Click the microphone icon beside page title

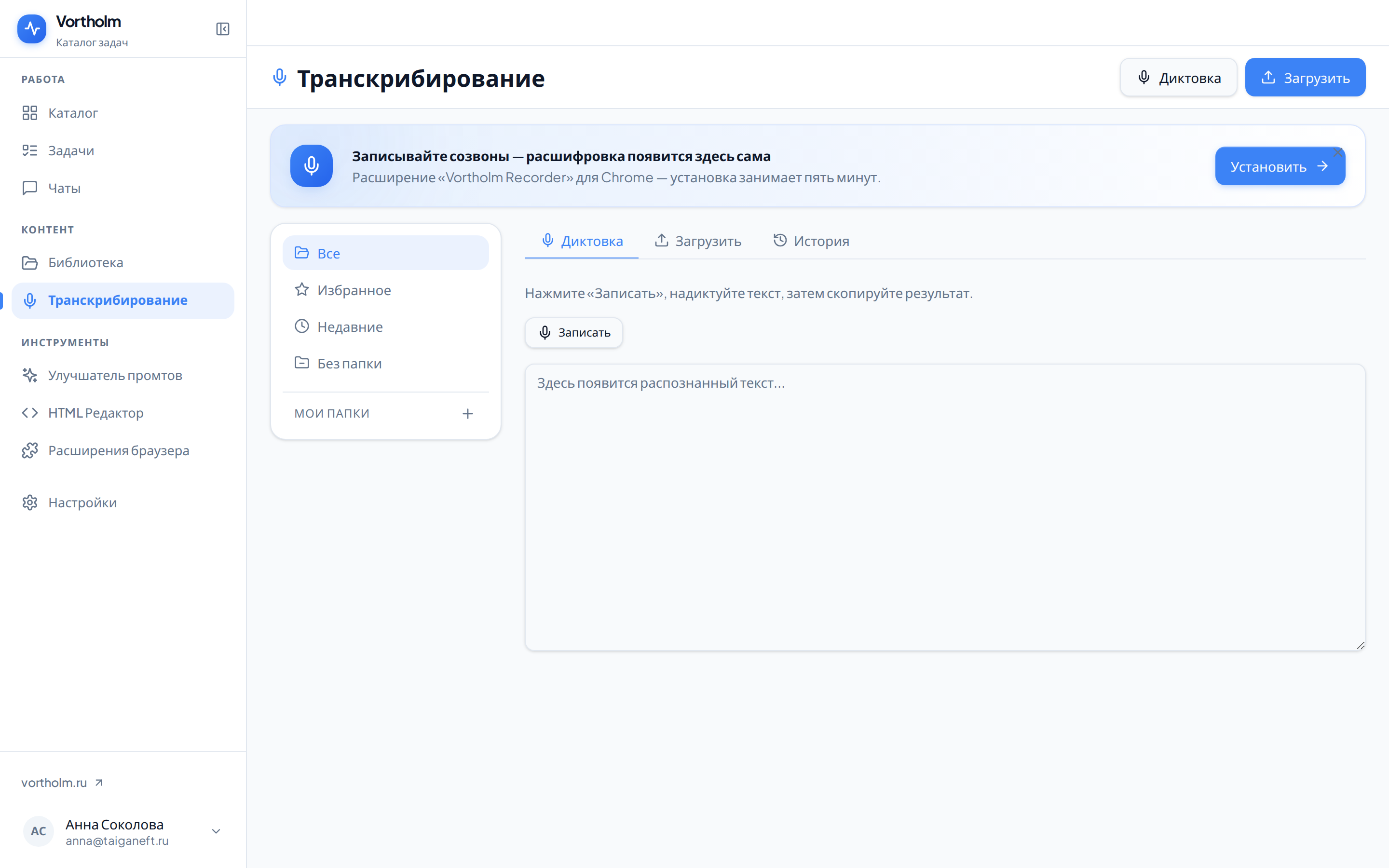(x=280, y=78)
